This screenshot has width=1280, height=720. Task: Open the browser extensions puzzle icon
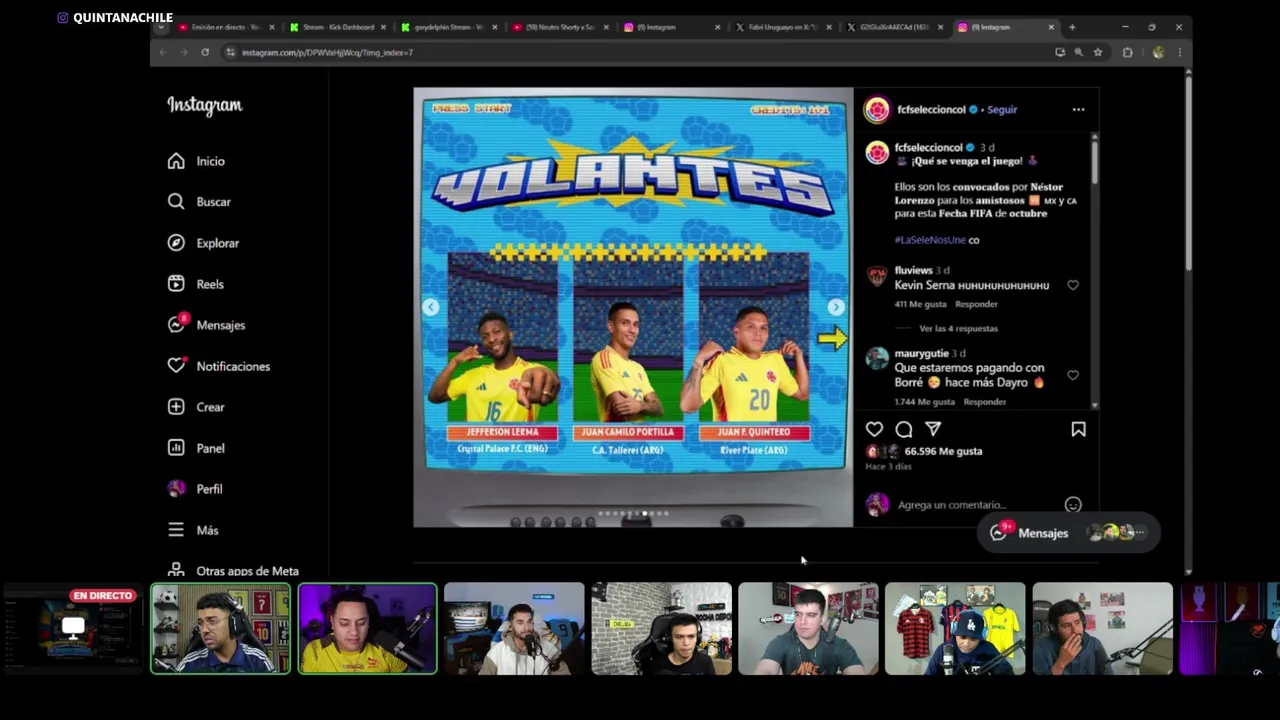point(1127,52)
